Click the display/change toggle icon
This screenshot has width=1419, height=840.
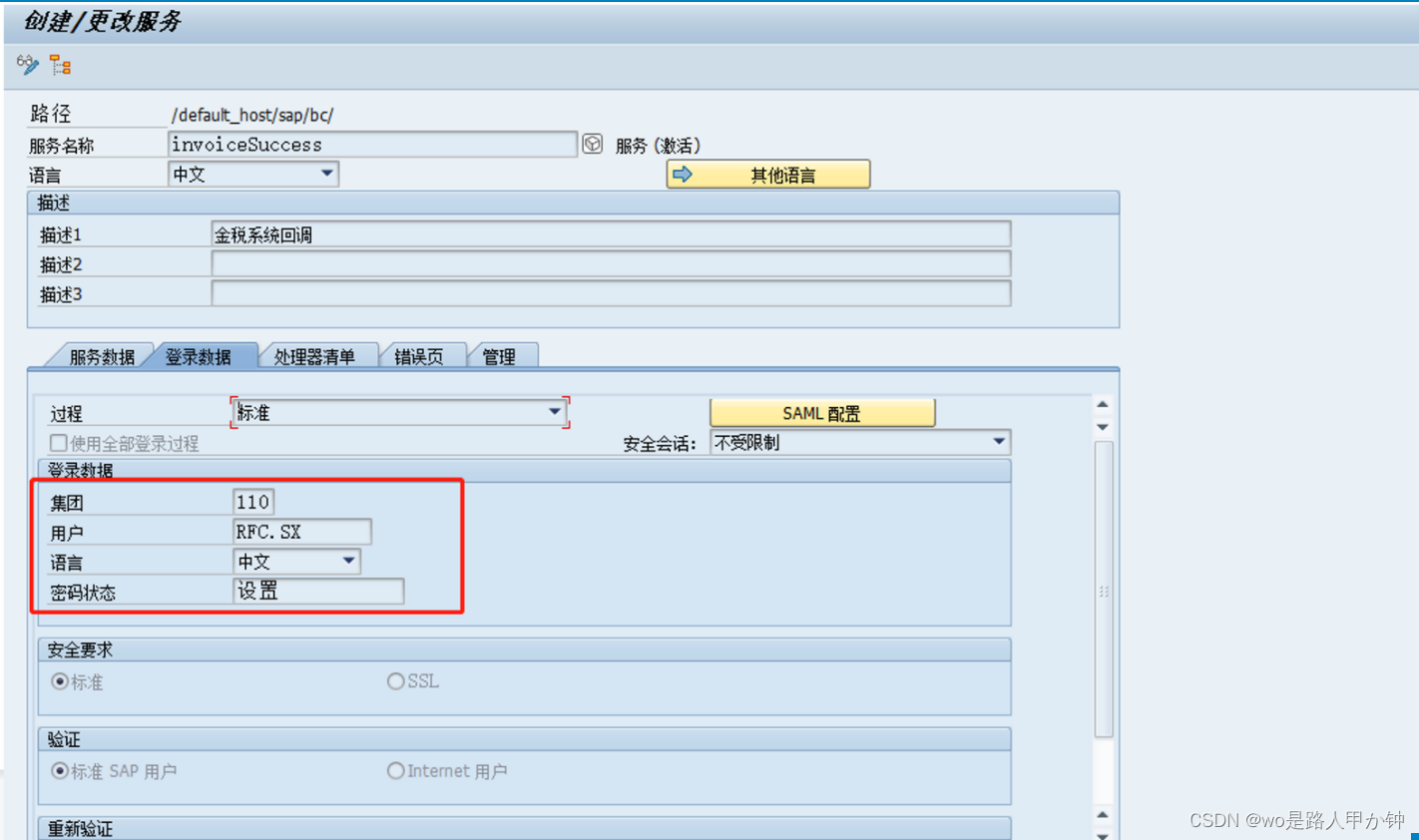tap(27, 64)
